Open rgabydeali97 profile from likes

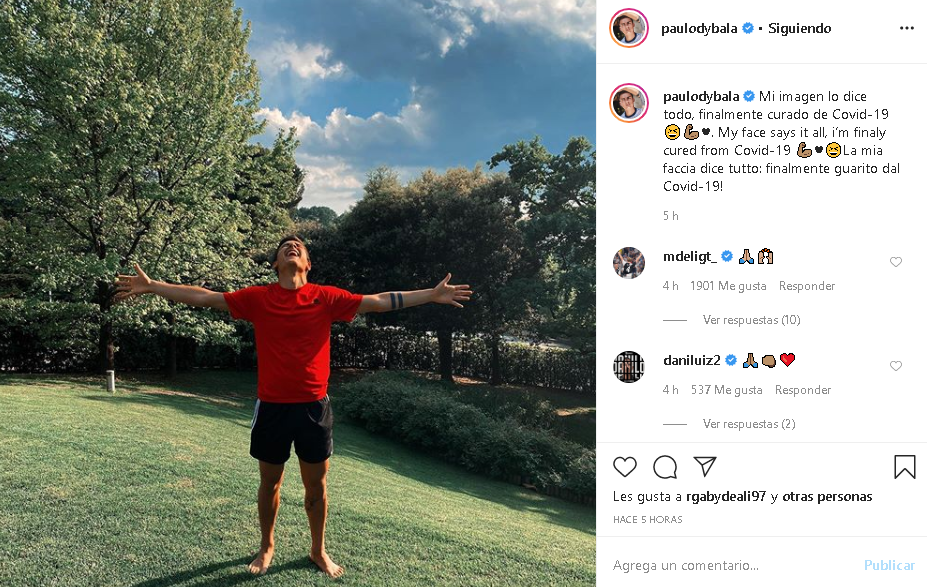[x=725, y=497]
